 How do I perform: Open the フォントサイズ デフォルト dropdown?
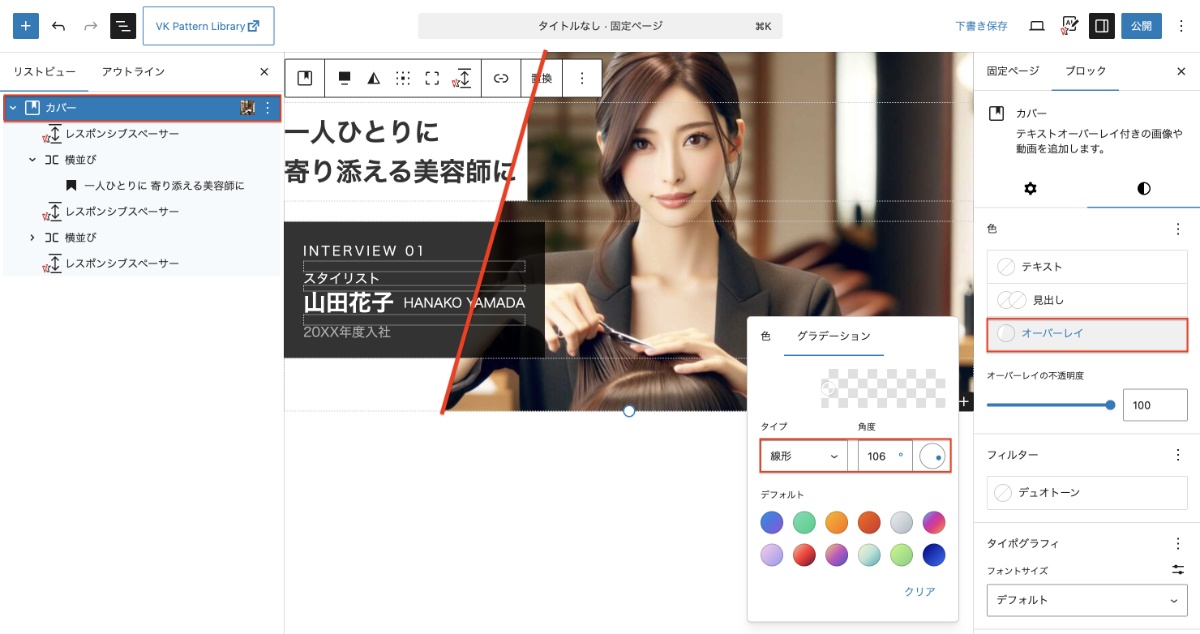click(1086, 600)
